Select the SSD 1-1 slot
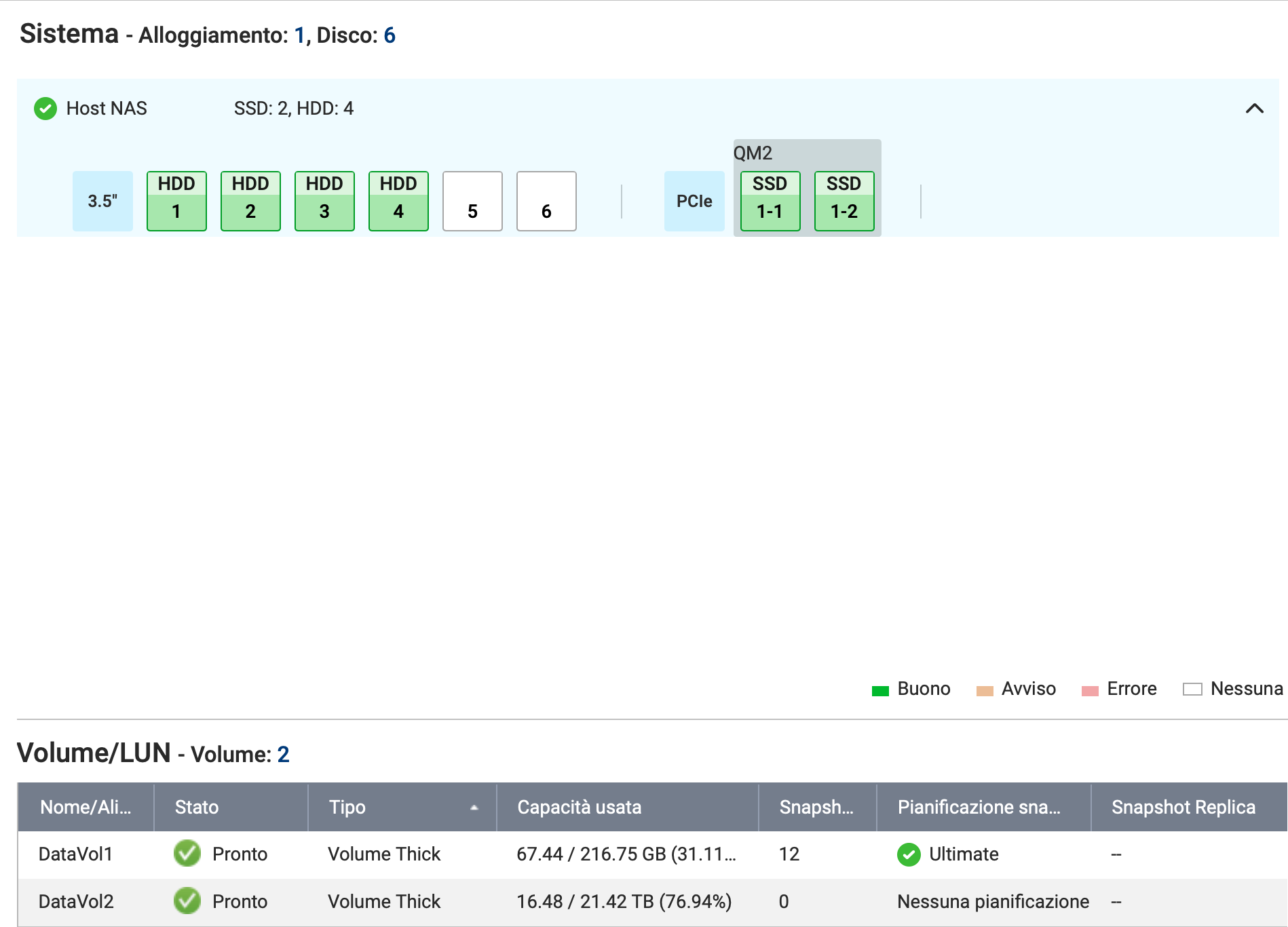1288x927 pixels. tap(770, 201)
